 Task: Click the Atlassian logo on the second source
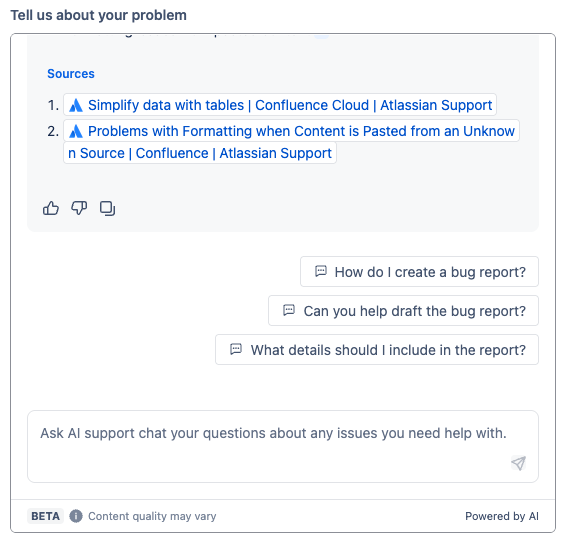76,131
